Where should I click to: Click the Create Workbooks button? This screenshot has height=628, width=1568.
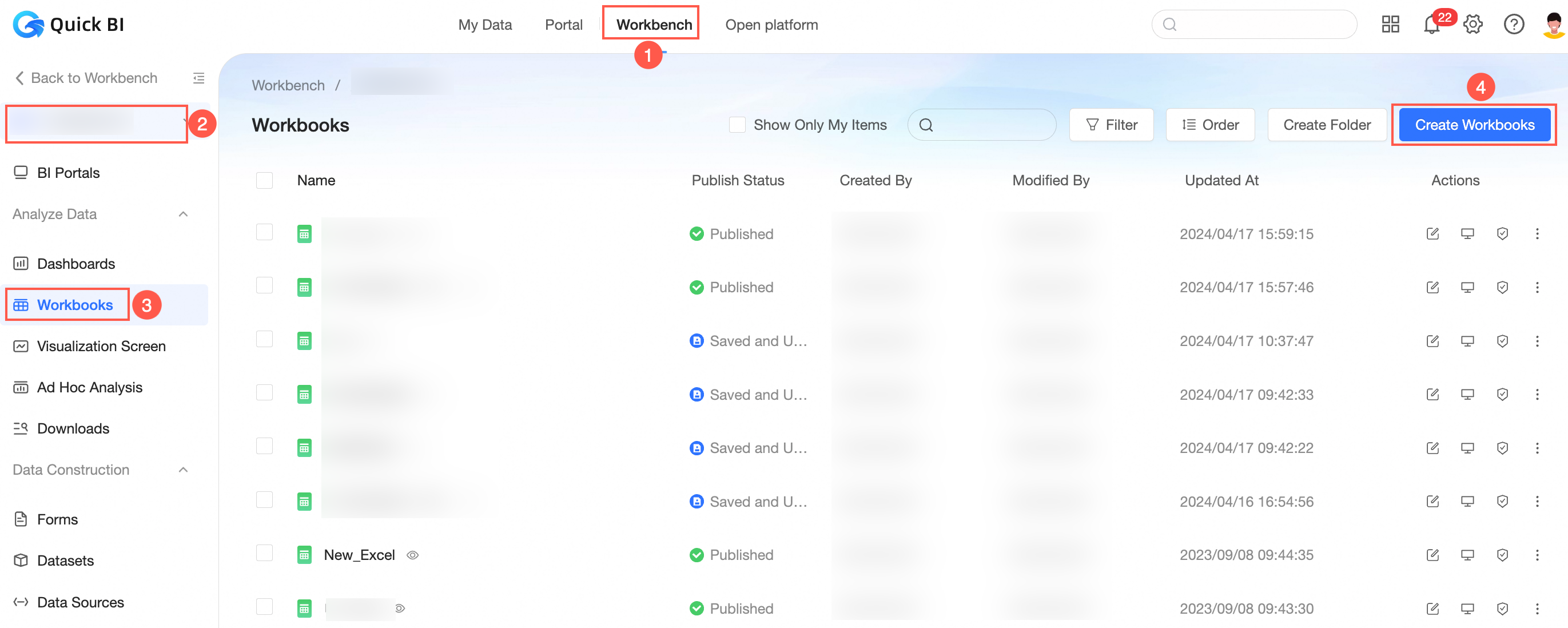click(1474, 125)
